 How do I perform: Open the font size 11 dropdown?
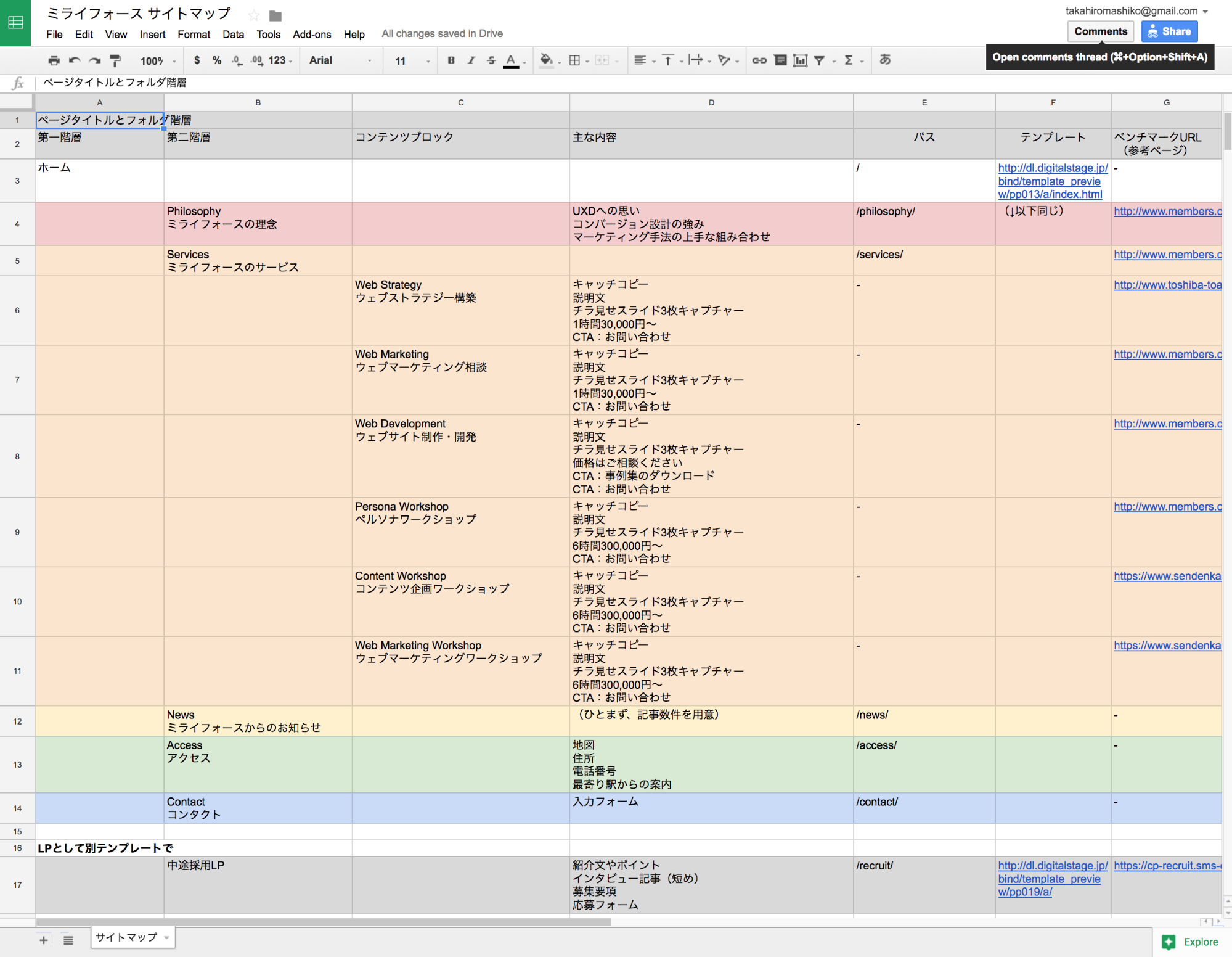click(x=412, y=60)
